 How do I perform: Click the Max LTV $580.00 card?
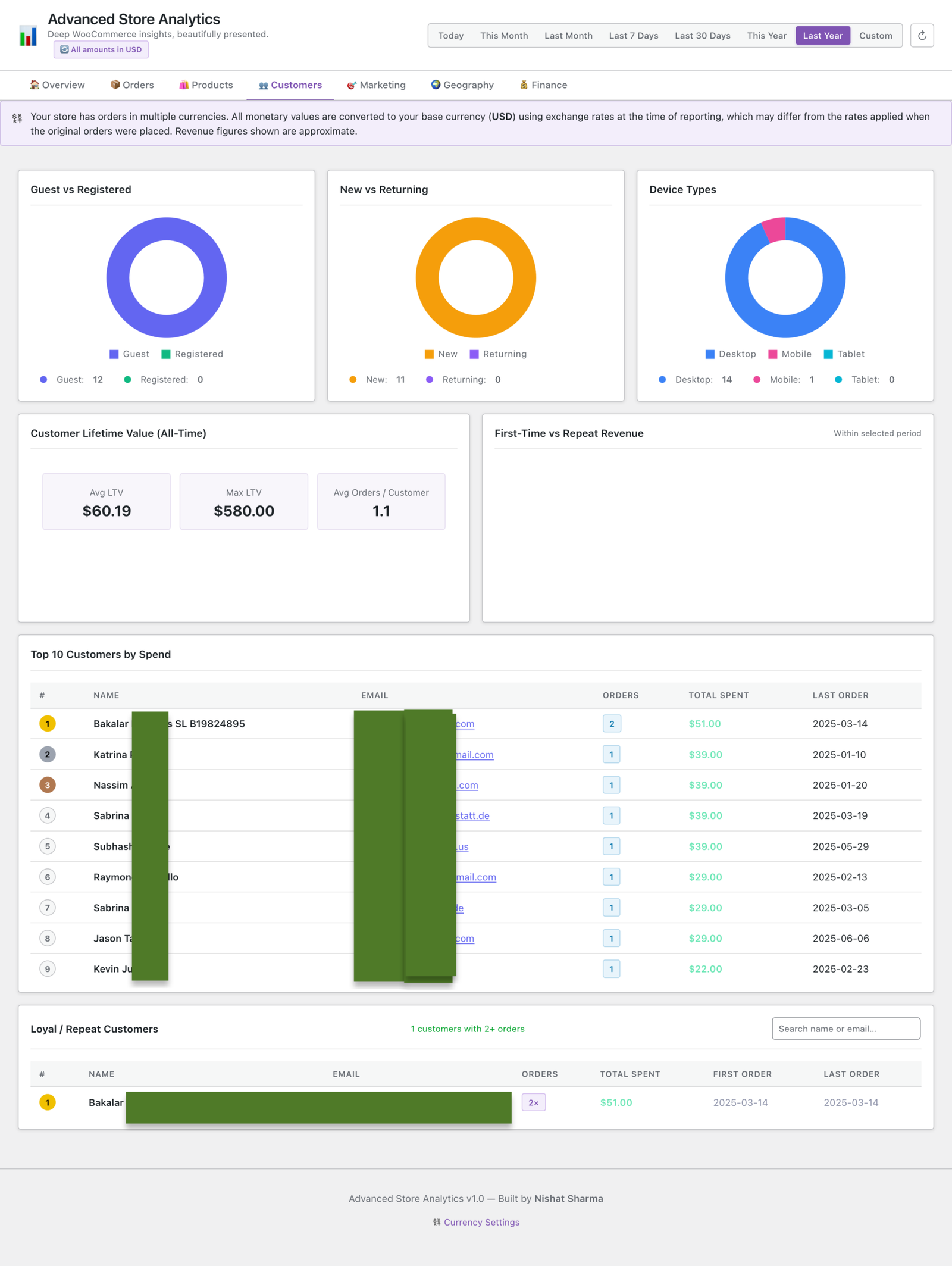click(244, 501)
